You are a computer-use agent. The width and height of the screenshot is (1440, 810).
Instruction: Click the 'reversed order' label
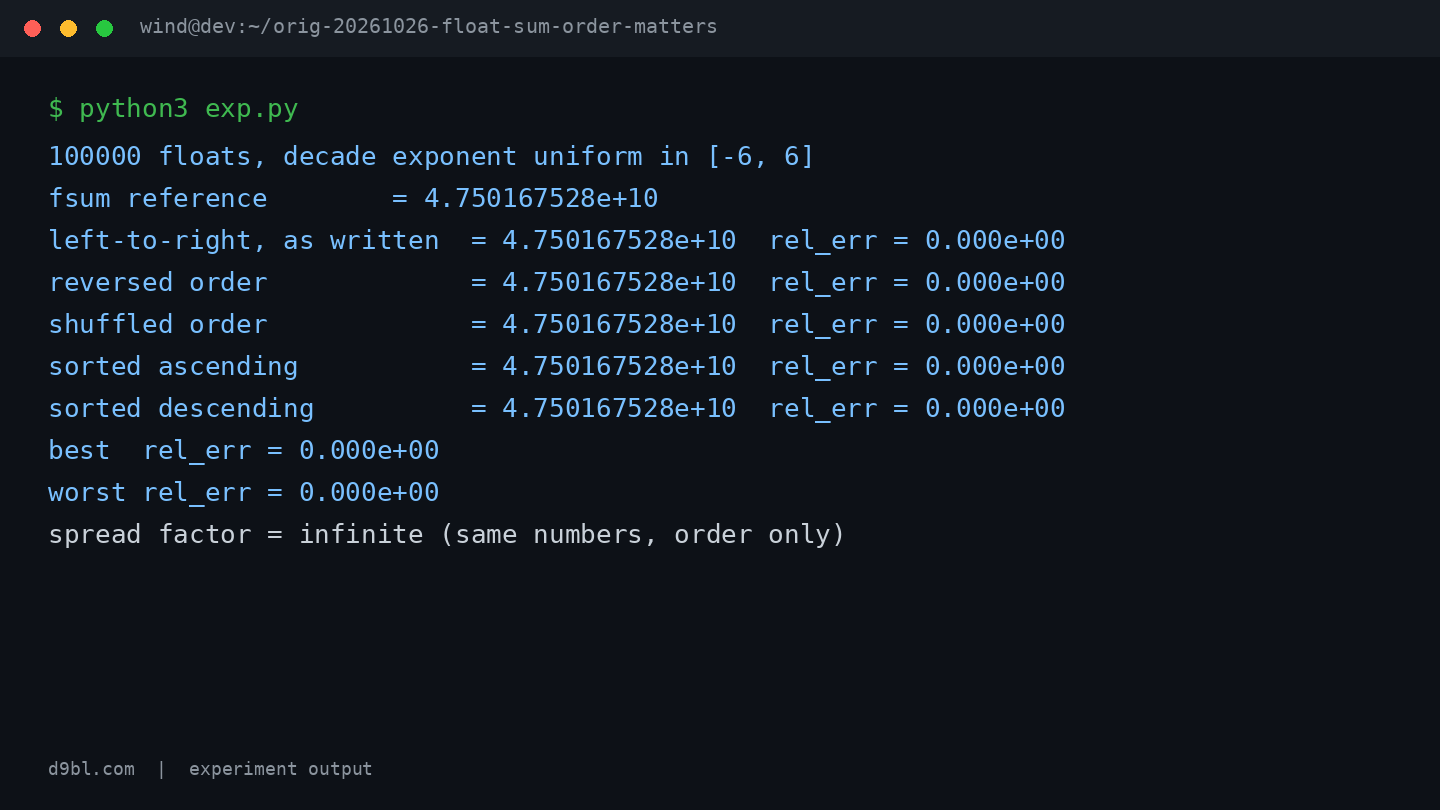(x=157, y=283)
